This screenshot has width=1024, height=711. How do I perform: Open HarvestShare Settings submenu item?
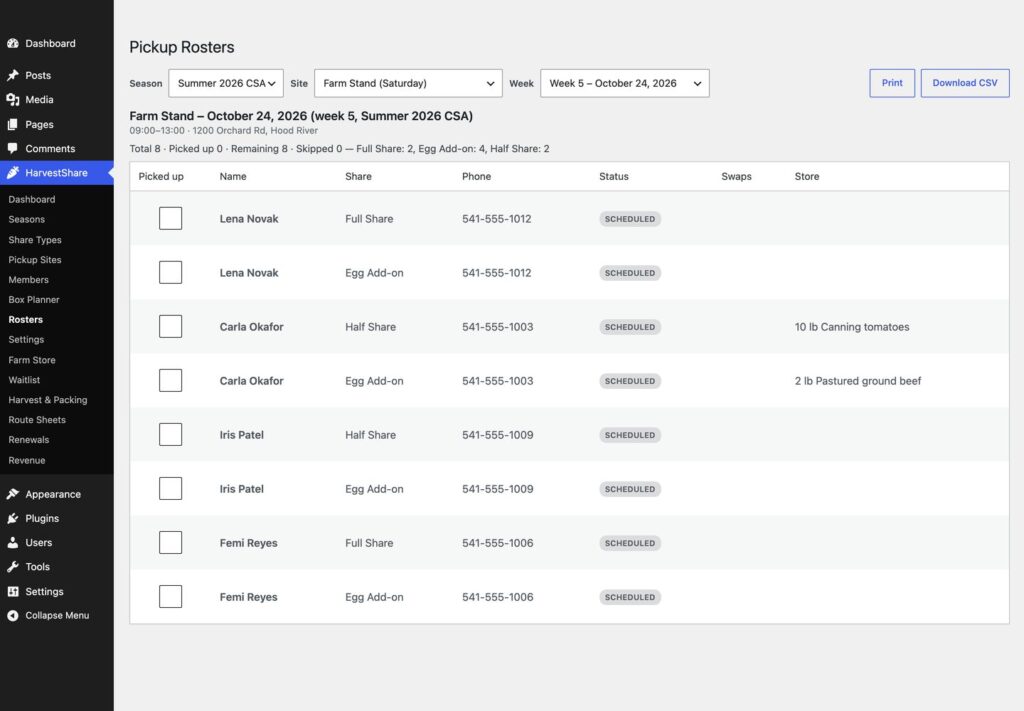tap(26, 340)
